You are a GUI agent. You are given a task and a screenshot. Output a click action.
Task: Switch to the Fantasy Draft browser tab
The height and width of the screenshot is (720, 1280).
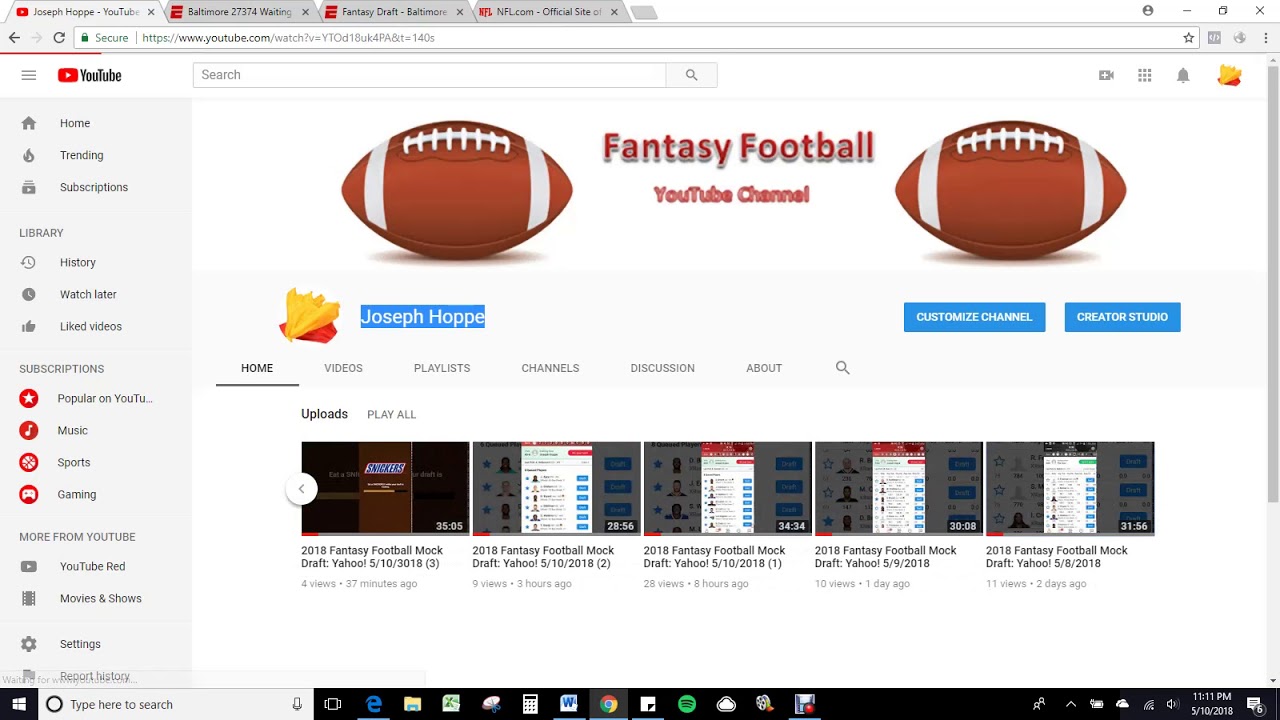394,12
